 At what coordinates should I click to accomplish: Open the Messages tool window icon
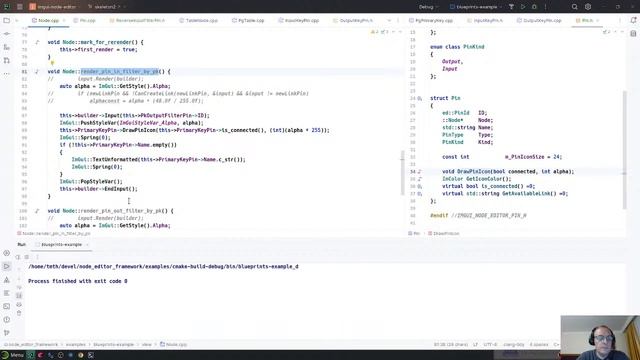(x=7, y=293)
